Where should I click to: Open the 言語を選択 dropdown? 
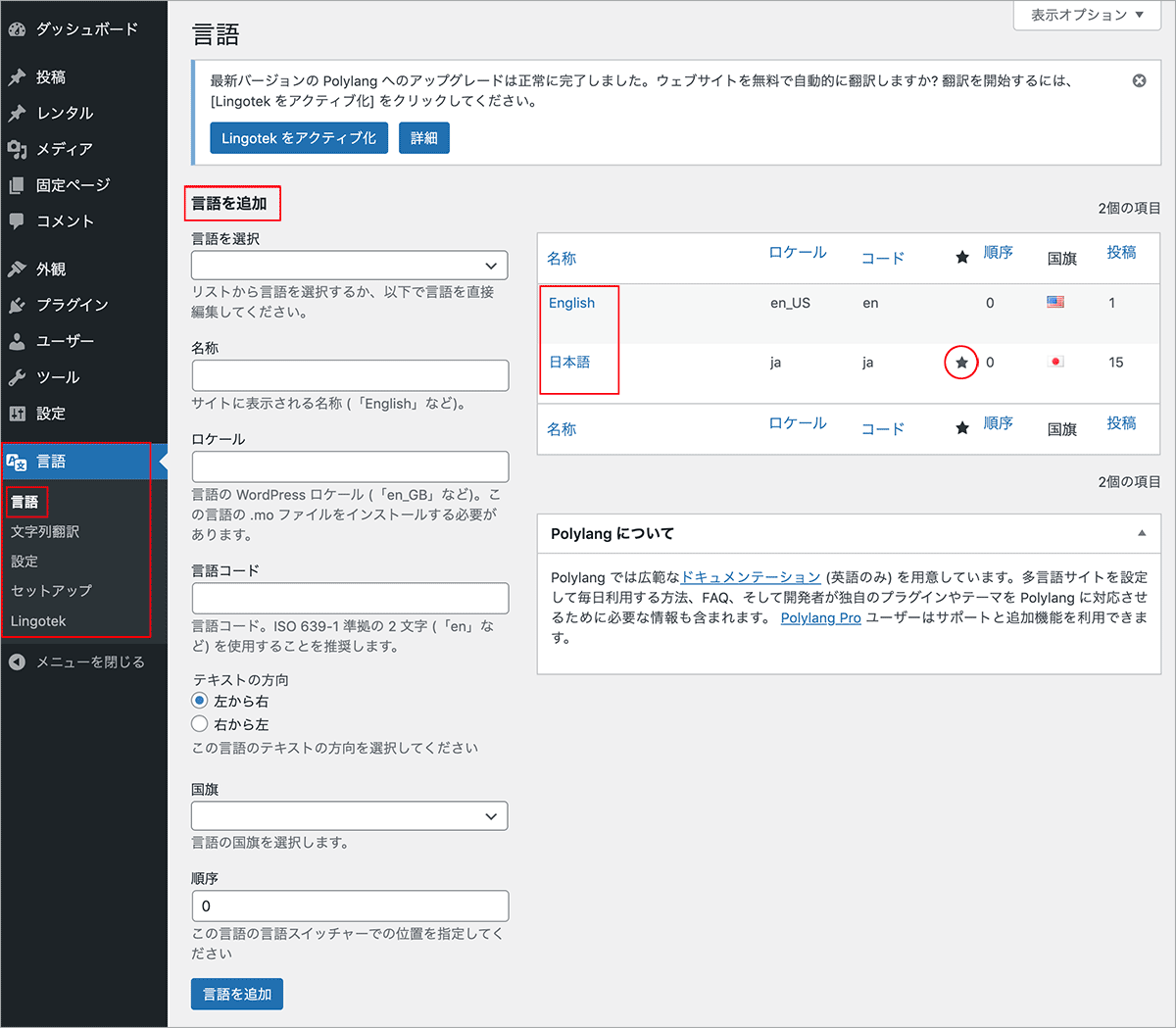350,266
